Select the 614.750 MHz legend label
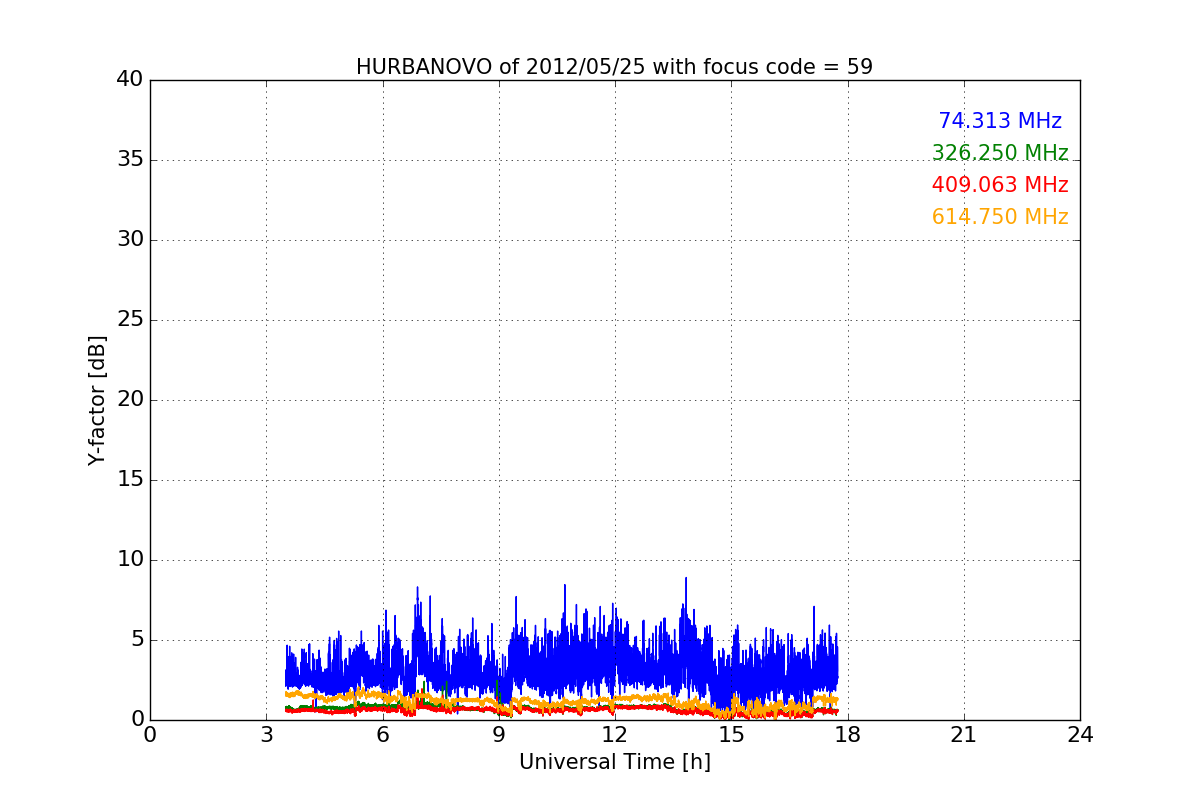The height and width of the screenshot is (800, 1200). [x=1000, y=217]
